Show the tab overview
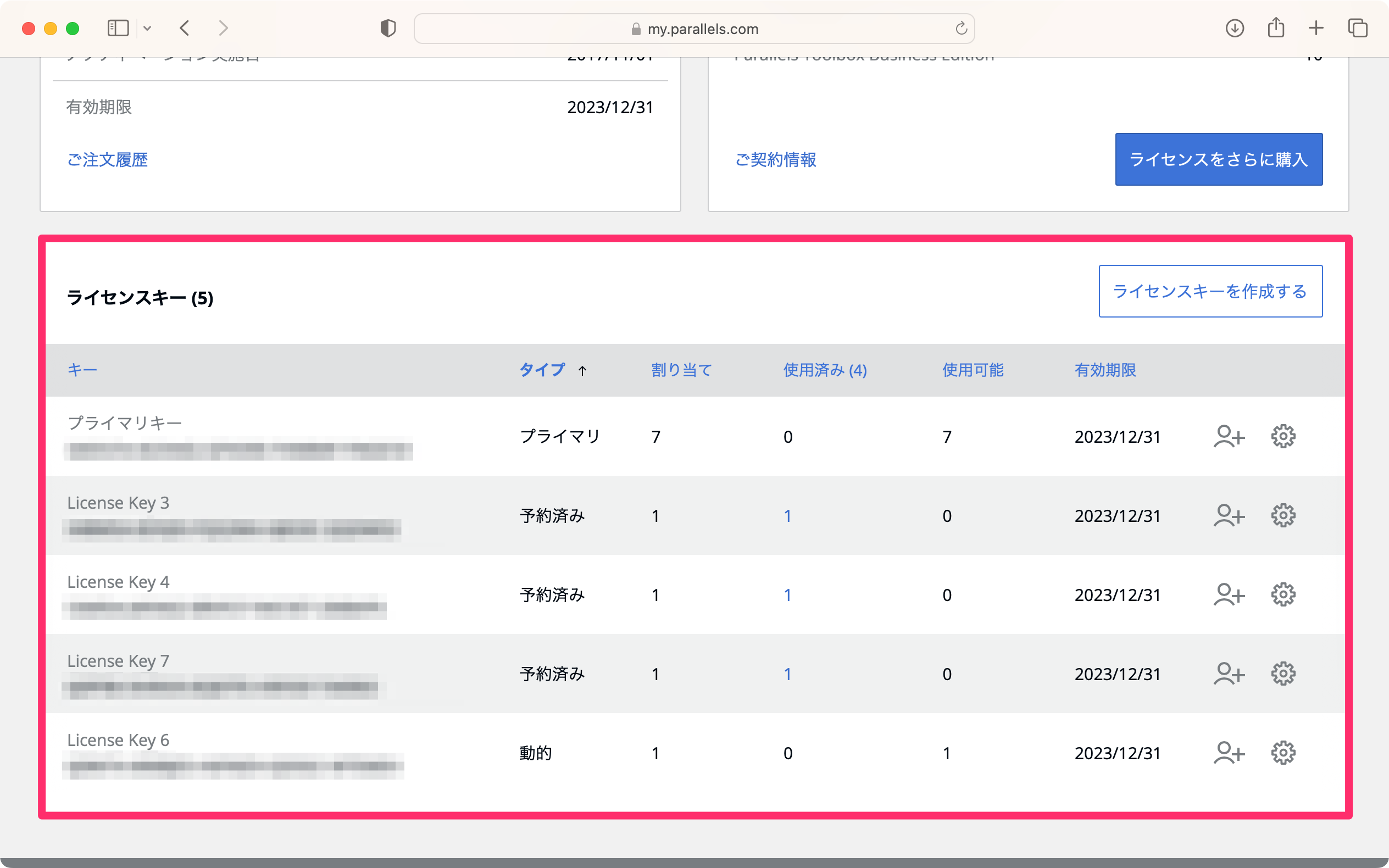The height and width of the screenshot is (868, 1389). [x=1358, y=28]
